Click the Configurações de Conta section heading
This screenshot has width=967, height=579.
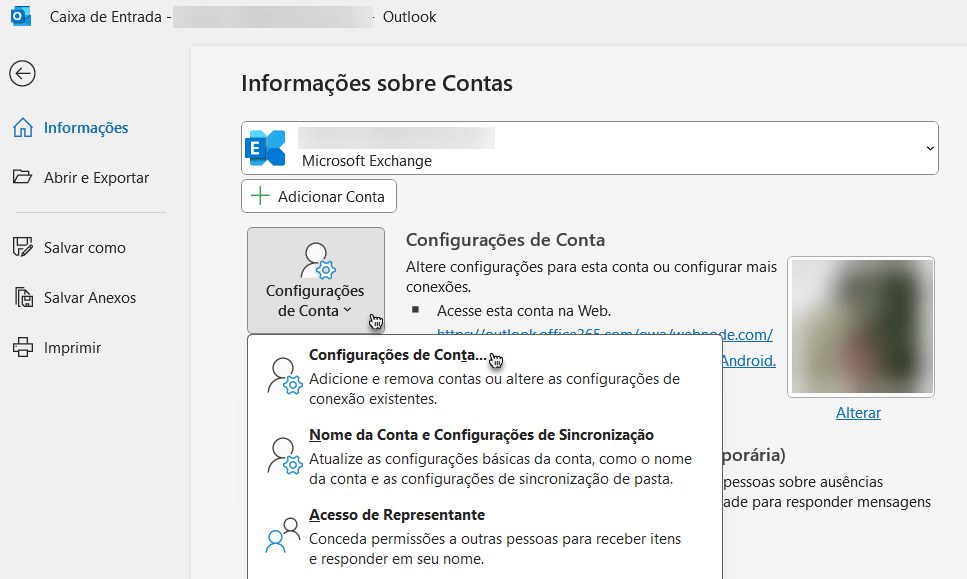click(x=505, y=240)
